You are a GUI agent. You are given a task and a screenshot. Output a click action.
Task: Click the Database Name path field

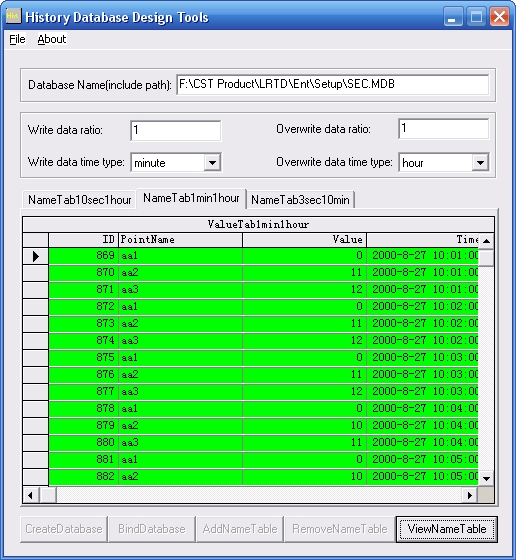tap(332, 84)
